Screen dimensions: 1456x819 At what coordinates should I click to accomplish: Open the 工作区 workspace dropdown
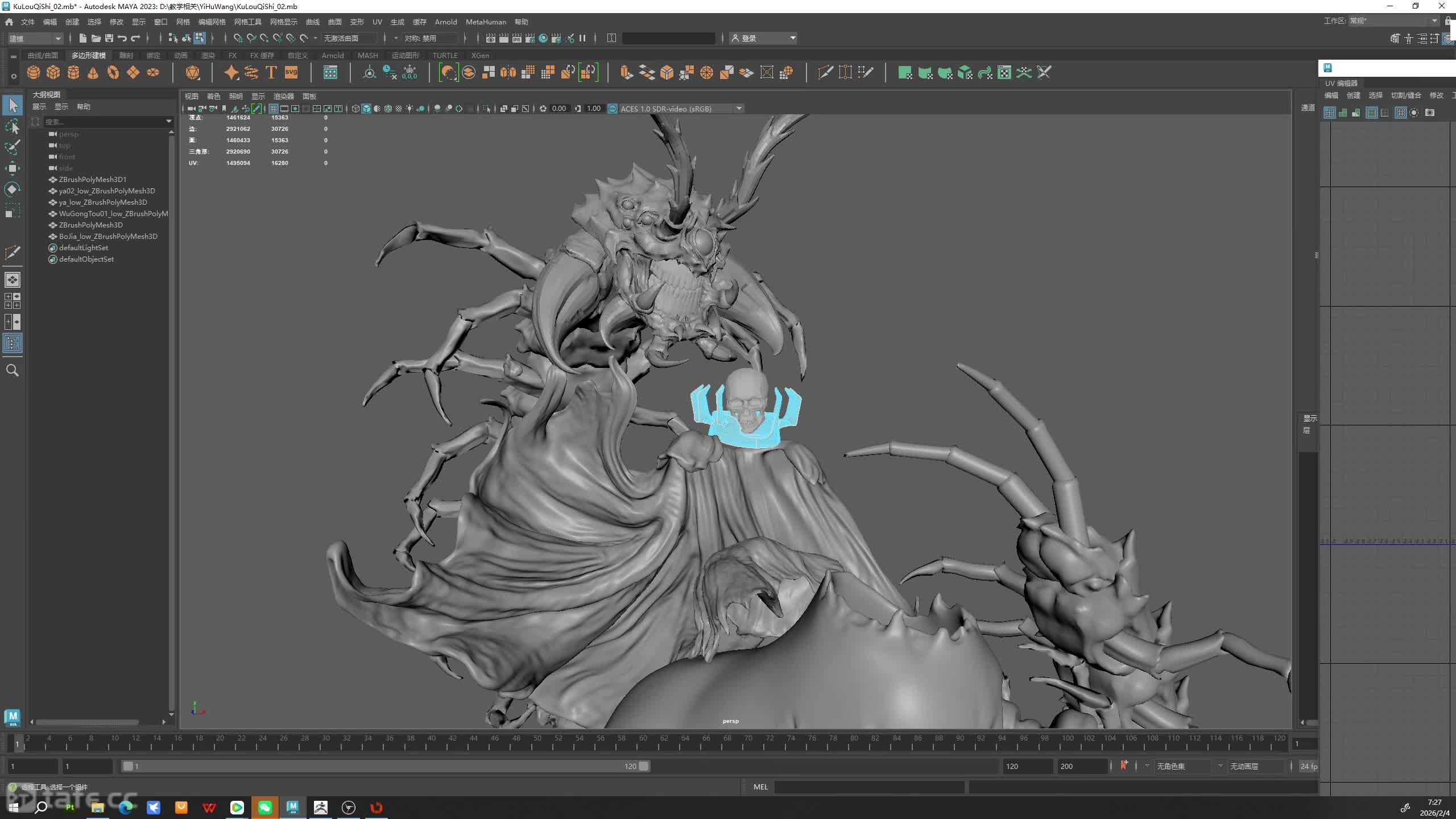point(1393,21)
